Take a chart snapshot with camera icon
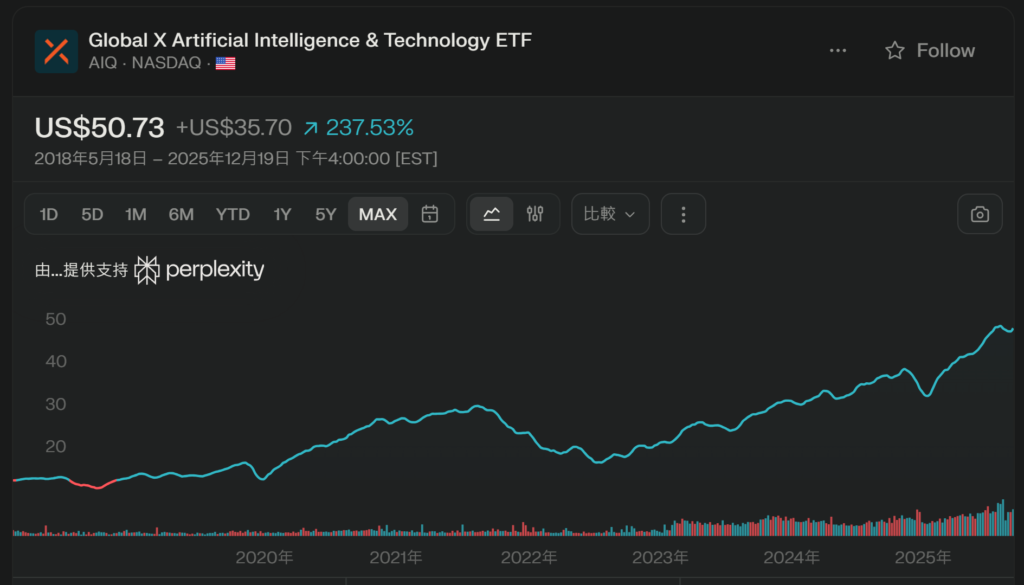This screenshot has width=1024, height=585. click(980, 214)
